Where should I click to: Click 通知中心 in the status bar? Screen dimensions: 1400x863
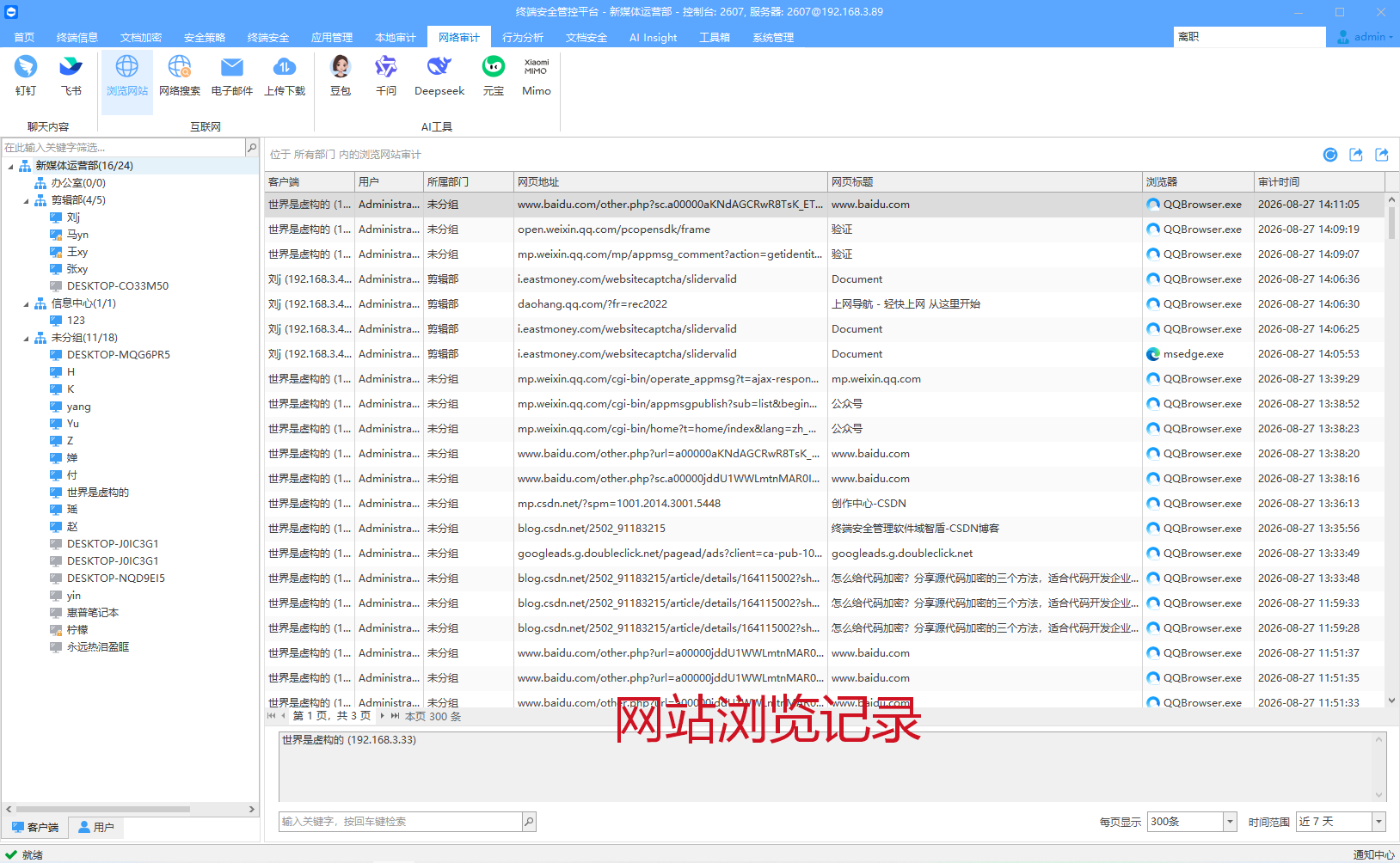click(1373, 854)
